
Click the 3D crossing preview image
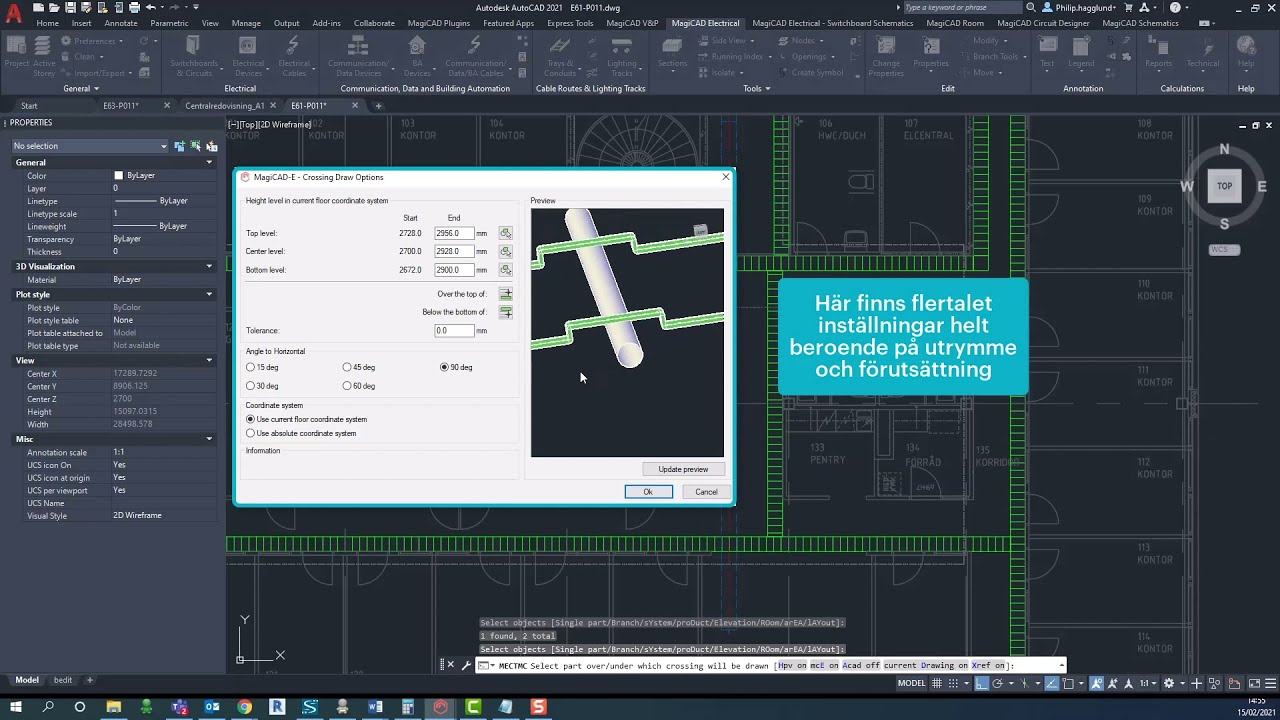tap(627, 333)
